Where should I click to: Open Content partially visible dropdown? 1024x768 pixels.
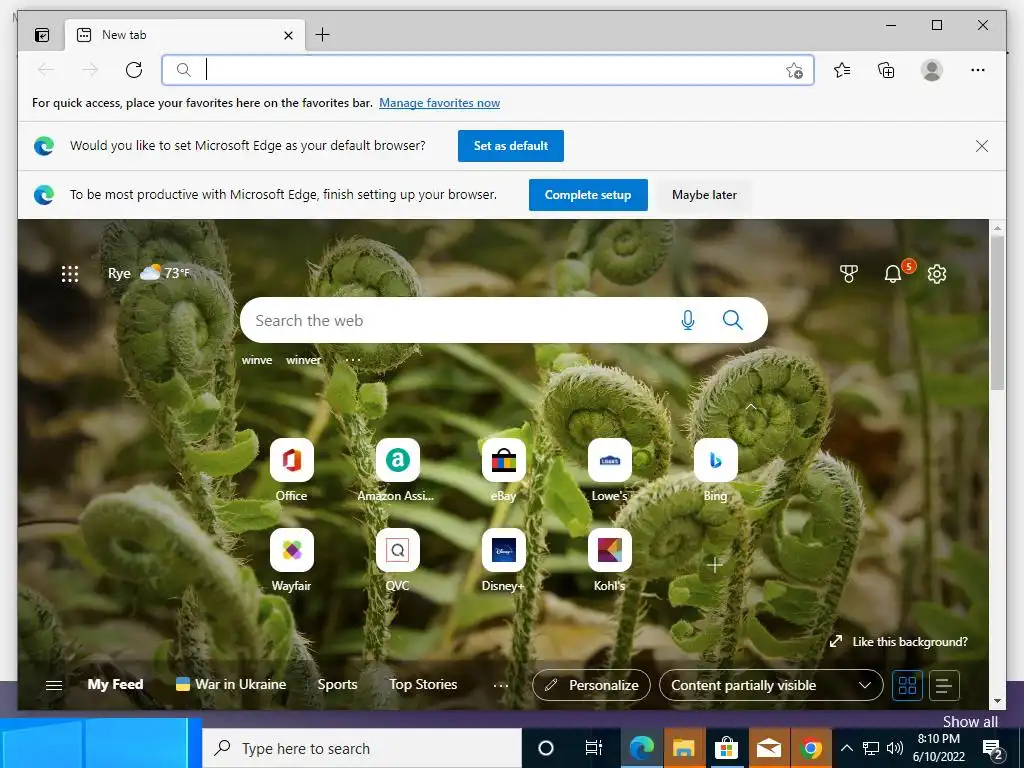coord(771,685)
